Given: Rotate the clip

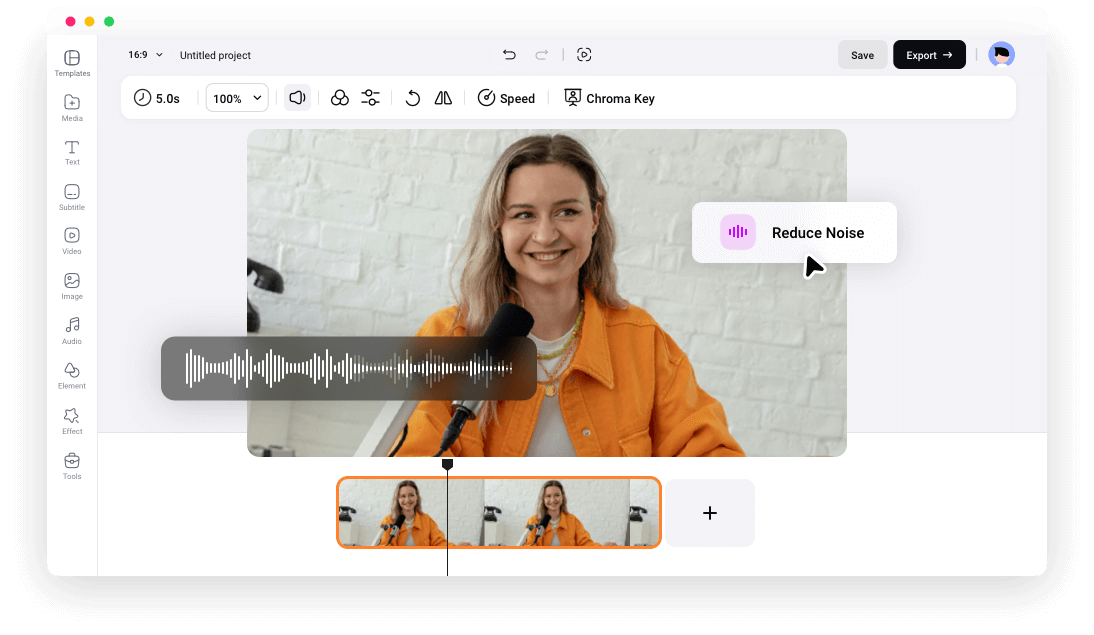Looking at the screenshot, I should pos(412,98).
